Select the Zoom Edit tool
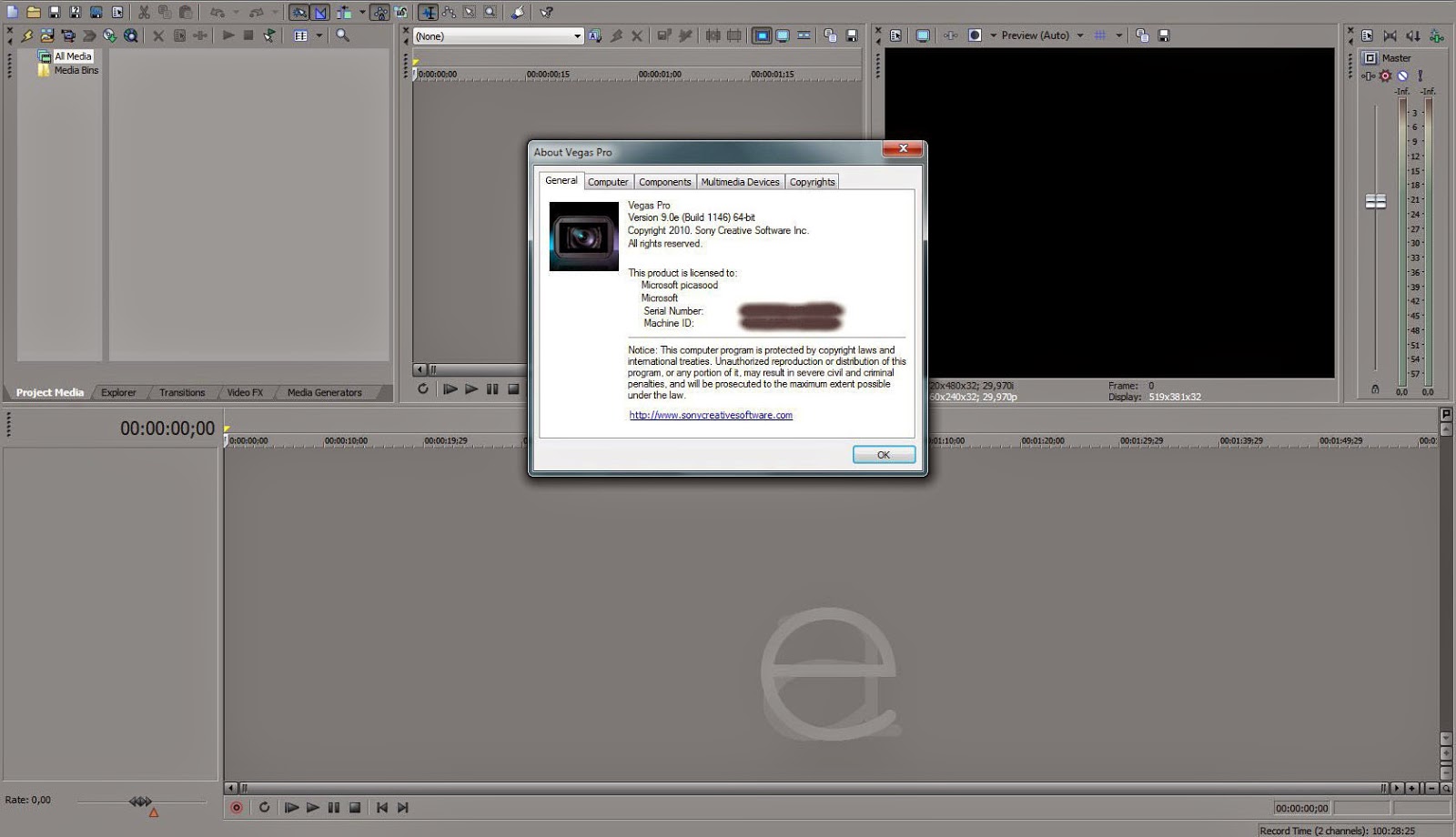This screenshot has height=837, width=1456. coord(490,12)
